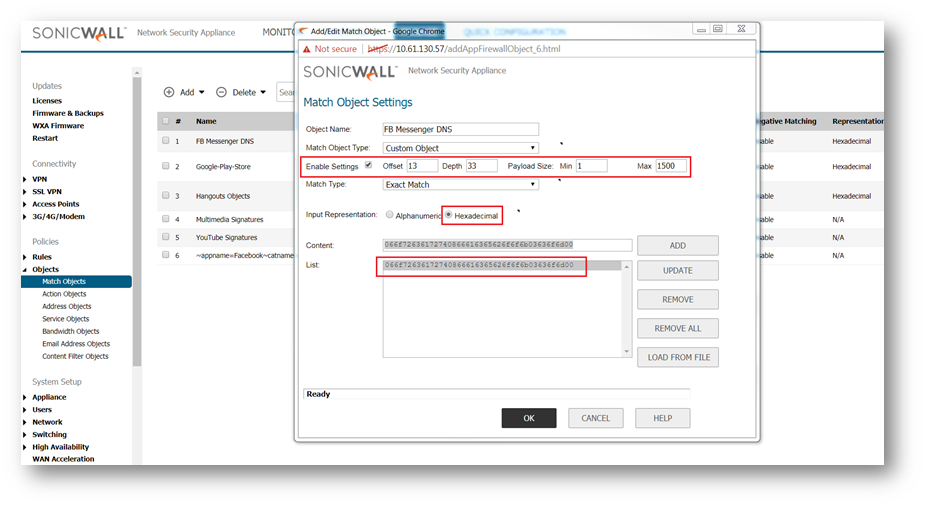Click the browser address bar URL
This screenshot has height=507, width=926.
click(x=464, y=49)
